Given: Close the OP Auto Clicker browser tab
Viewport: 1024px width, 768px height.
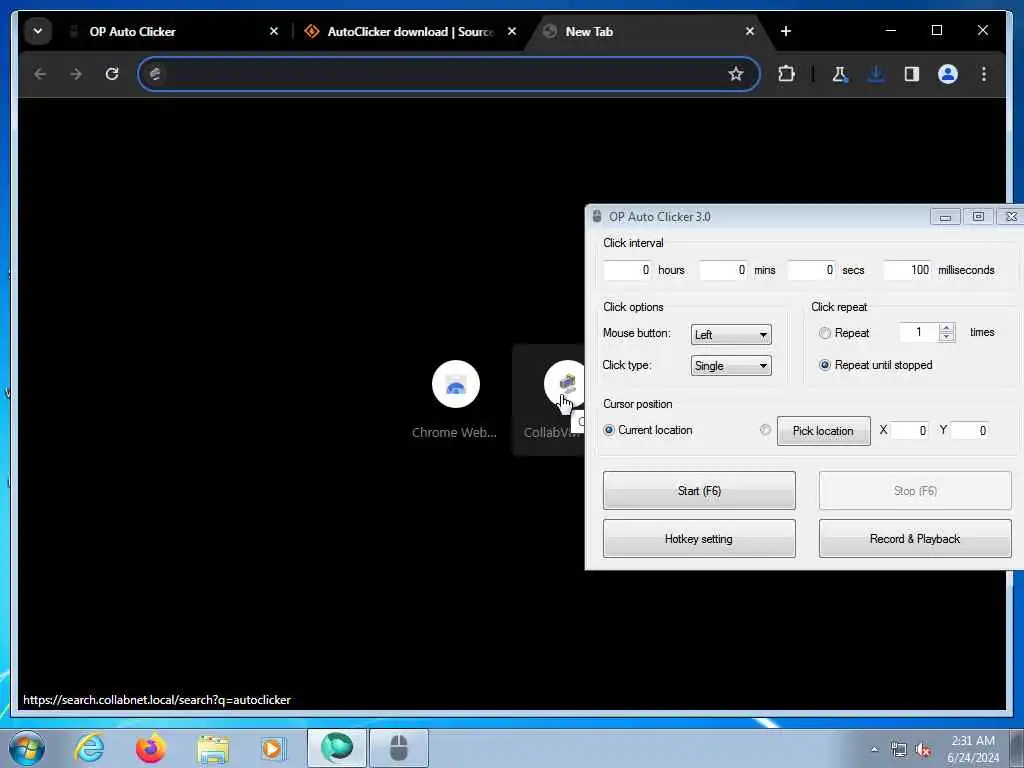Looking at the screenshot, I should point(274,31).
